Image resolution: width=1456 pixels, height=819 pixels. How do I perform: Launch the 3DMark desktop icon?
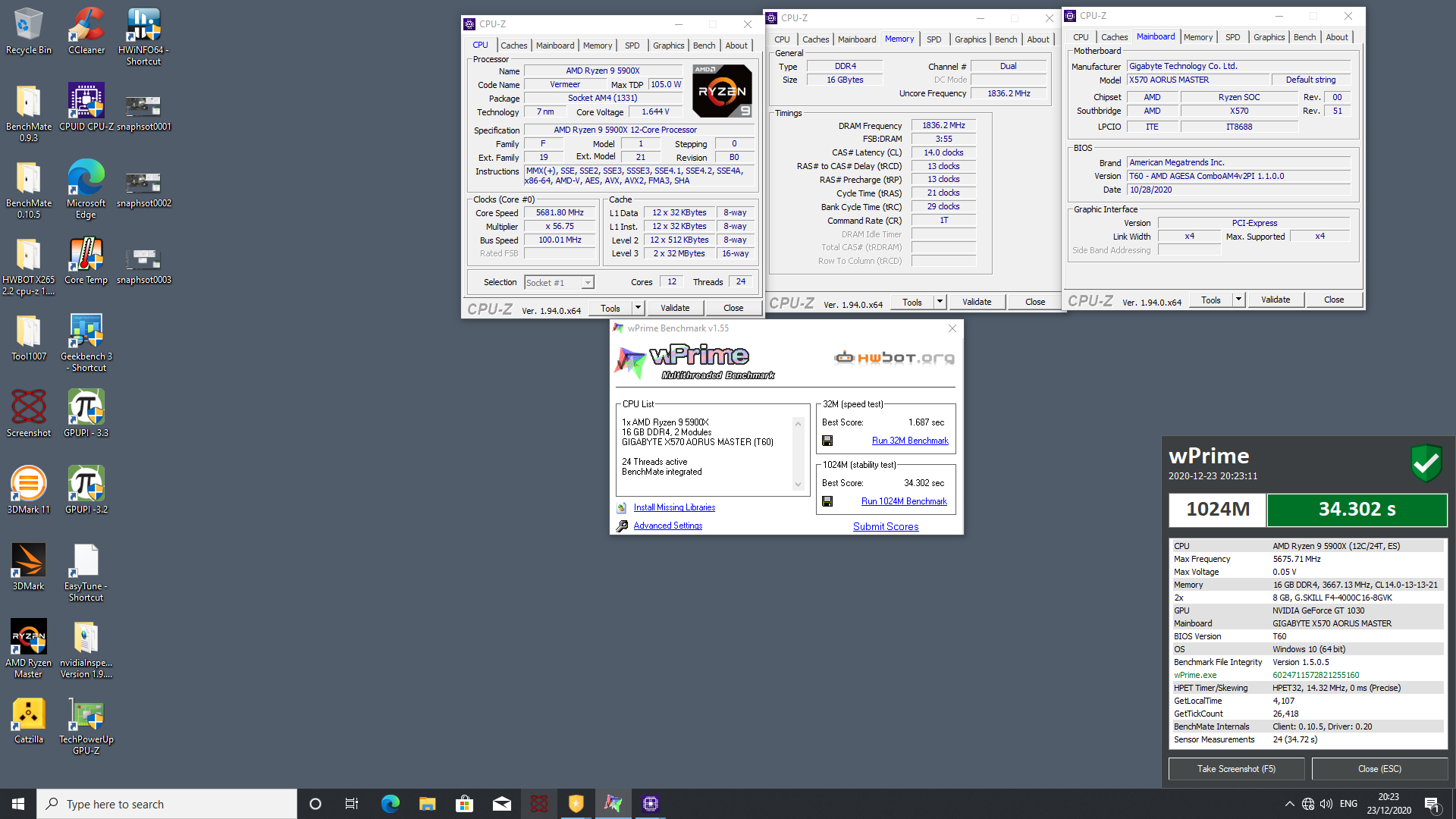click(x=29, y=566)
